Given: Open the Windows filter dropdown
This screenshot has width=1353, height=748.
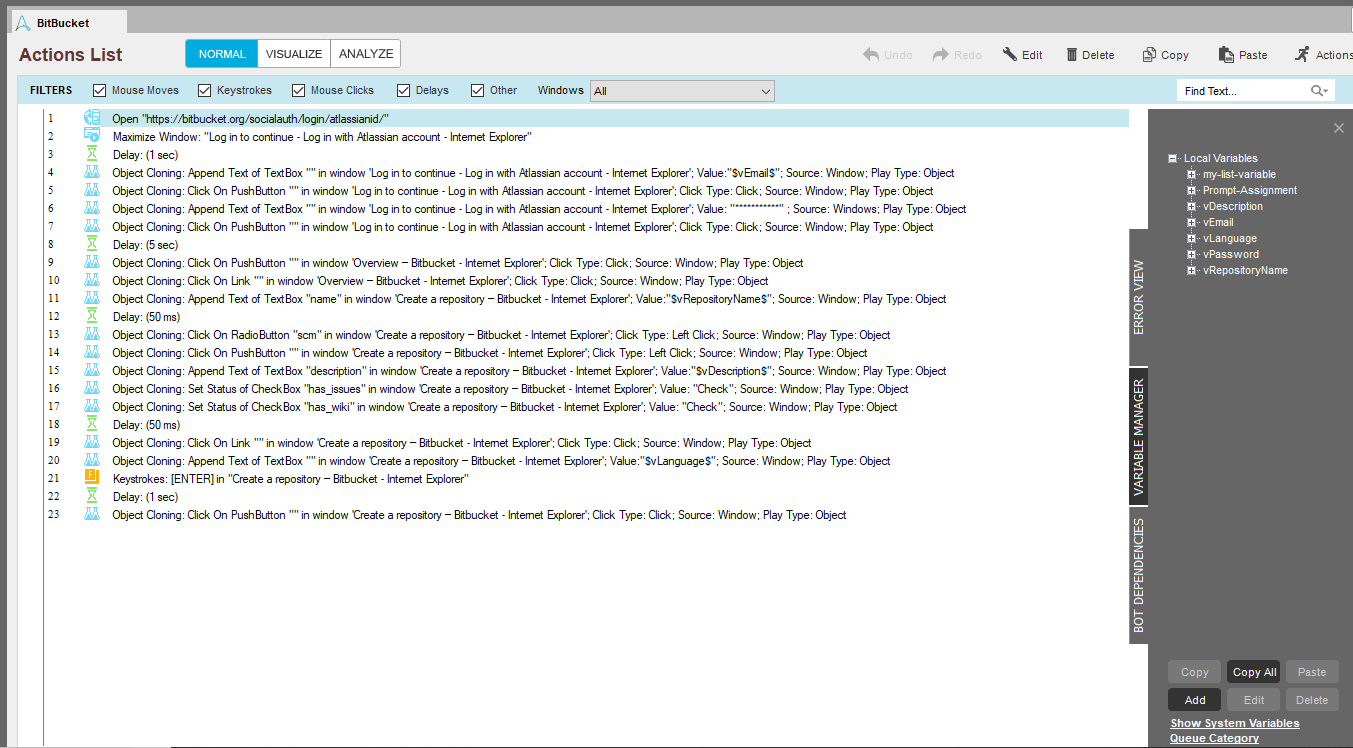Looking at the screenshot, I should pyautogui.click(x=682, y=91).
